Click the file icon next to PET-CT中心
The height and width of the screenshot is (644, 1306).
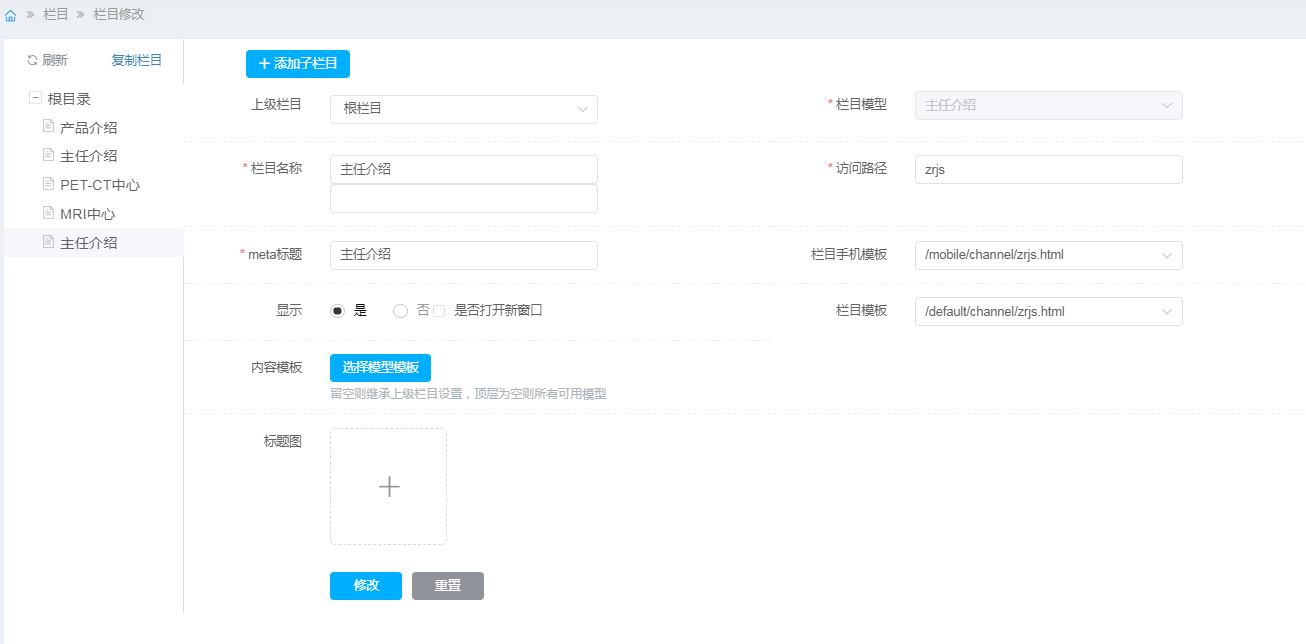tap(48, 184)
